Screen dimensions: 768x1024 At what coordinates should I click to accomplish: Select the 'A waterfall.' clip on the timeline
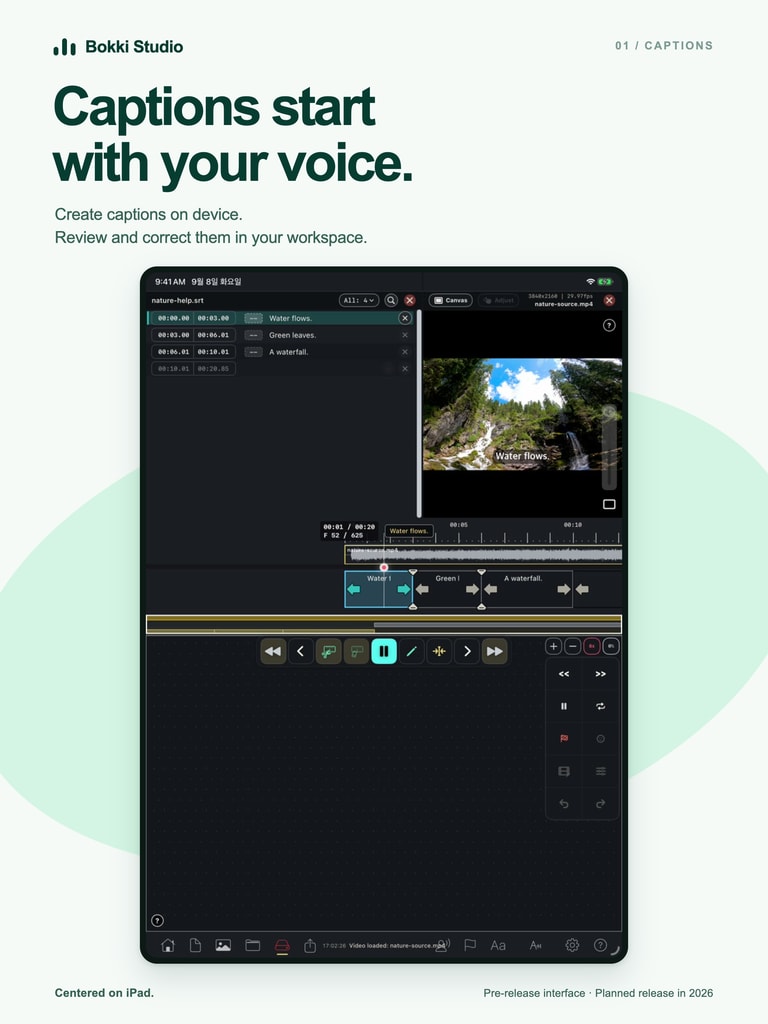[527, 589]
